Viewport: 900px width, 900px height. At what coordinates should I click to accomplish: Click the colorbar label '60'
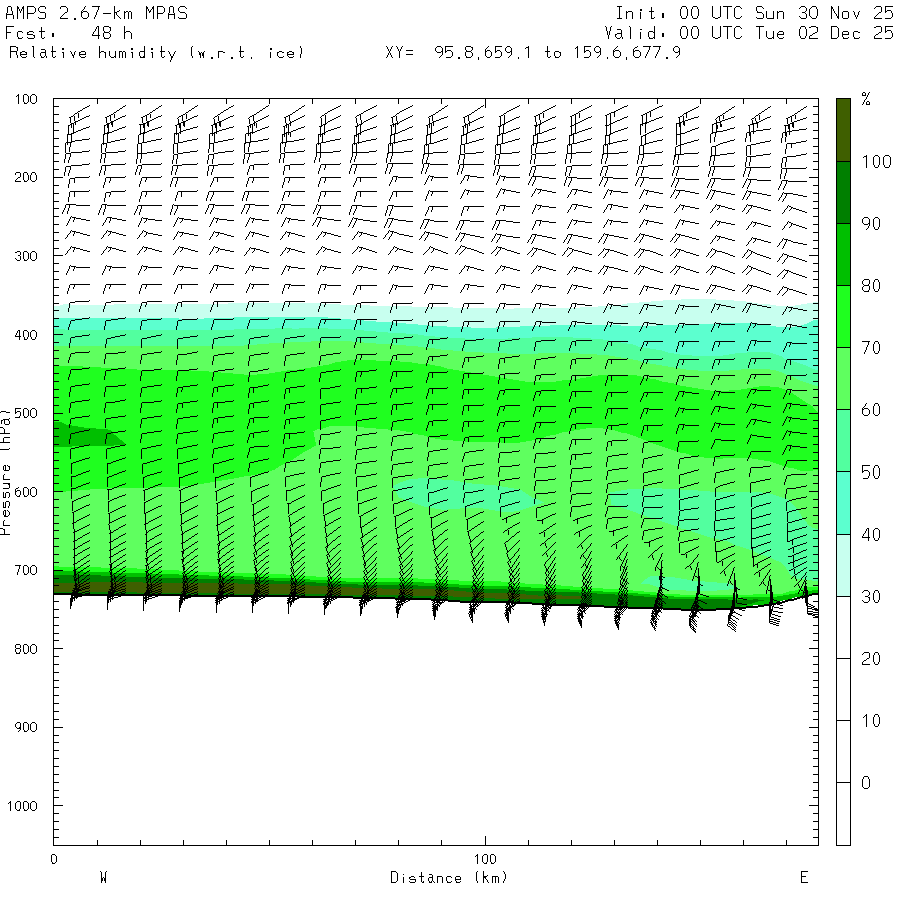871,410
